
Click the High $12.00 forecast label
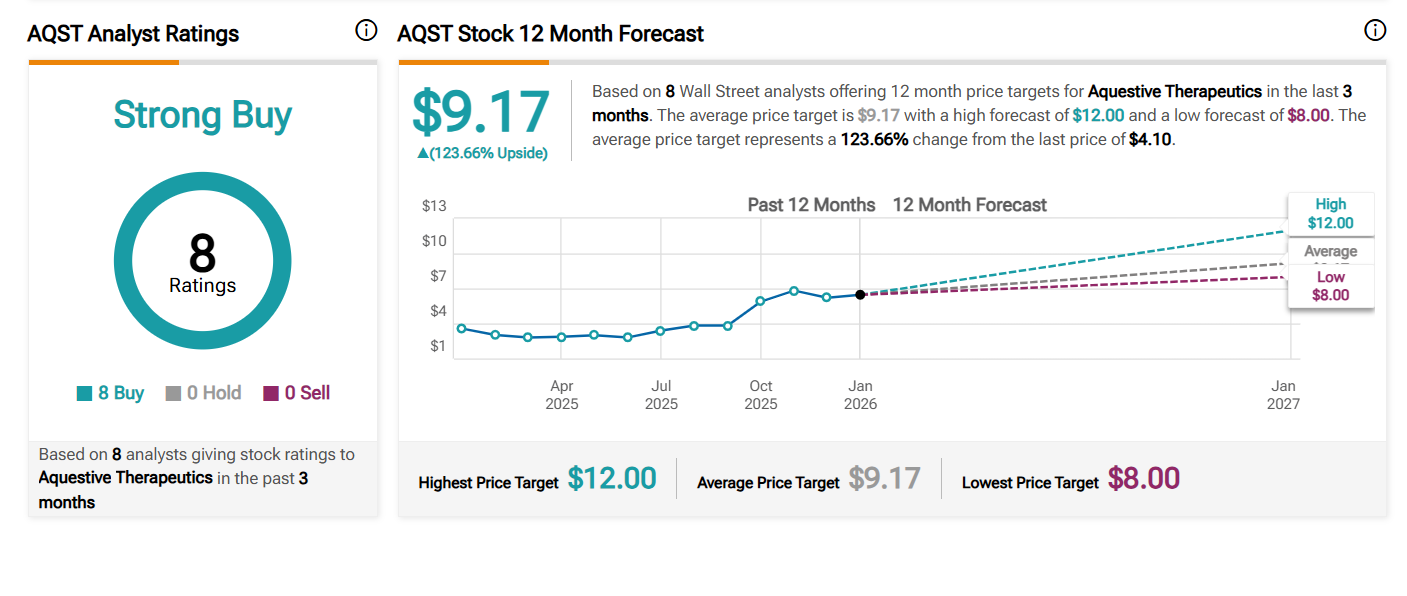1330,214
